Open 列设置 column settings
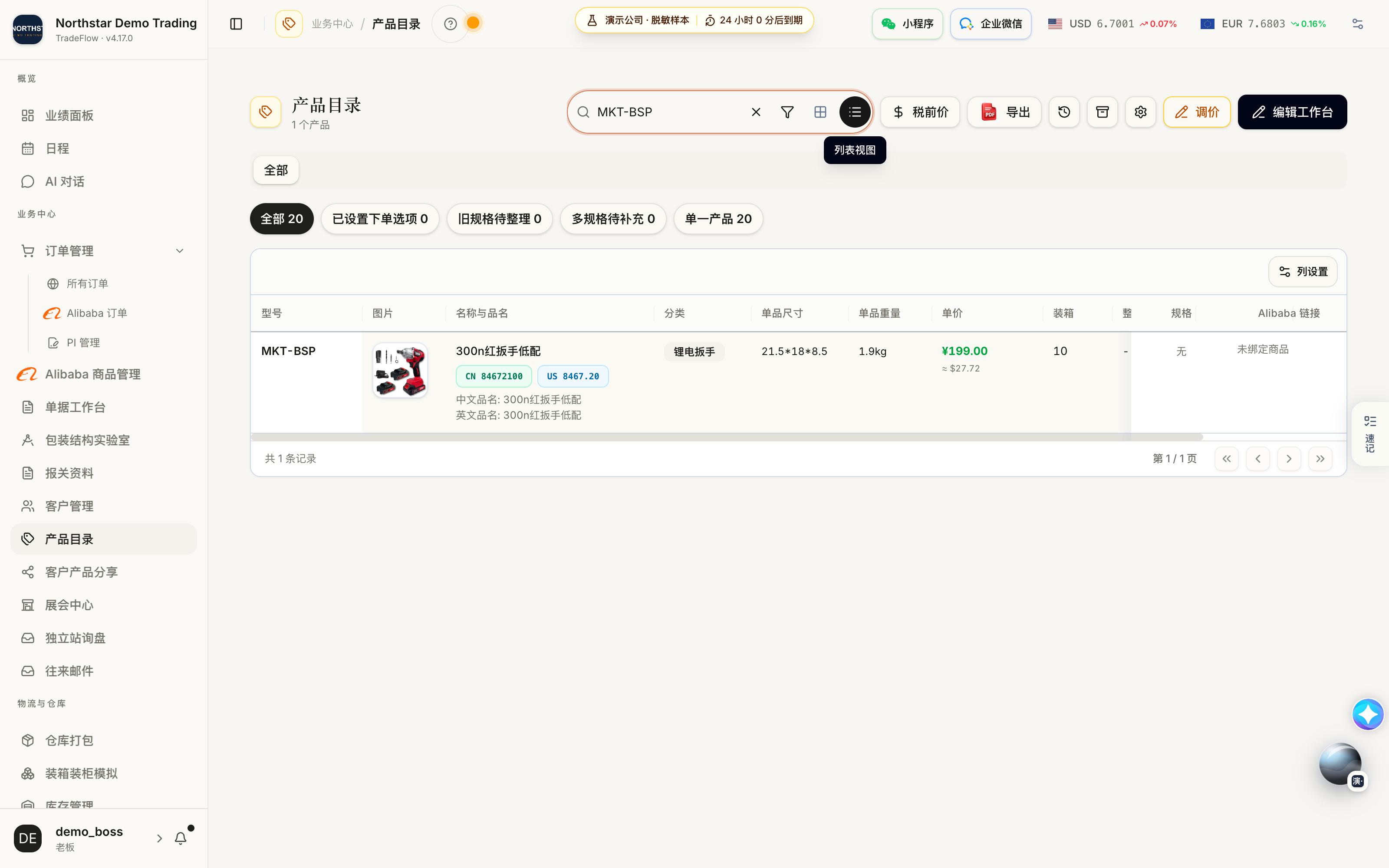Viewport: 1389px width, 868px height. pos(1303,272)
